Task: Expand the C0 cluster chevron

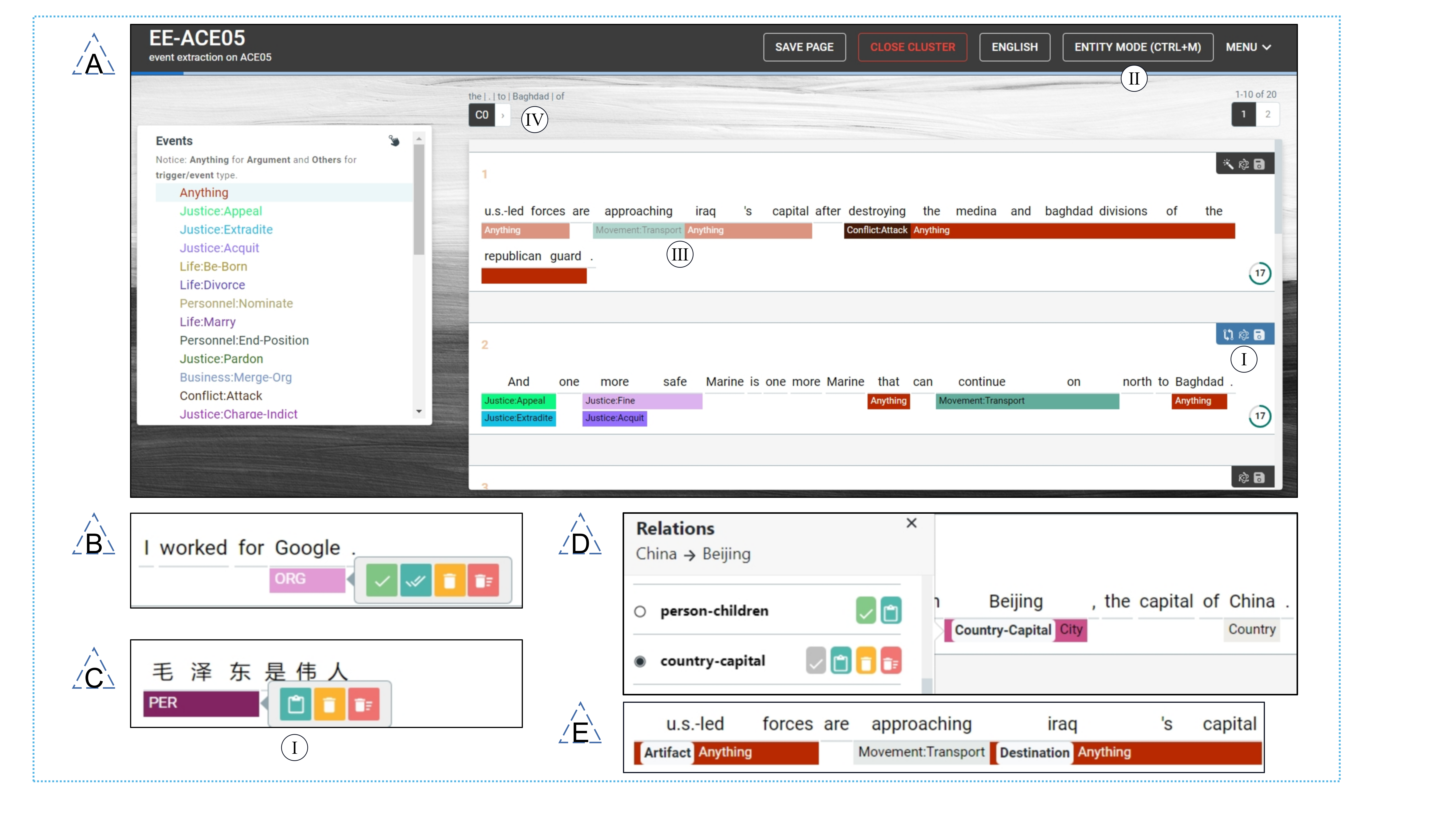Action: (x=502, y=115)
